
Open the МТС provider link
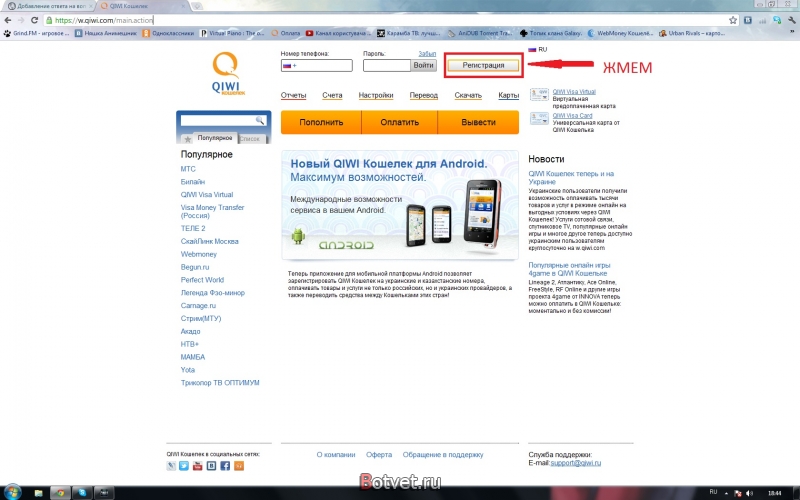[x=188, y=169]
